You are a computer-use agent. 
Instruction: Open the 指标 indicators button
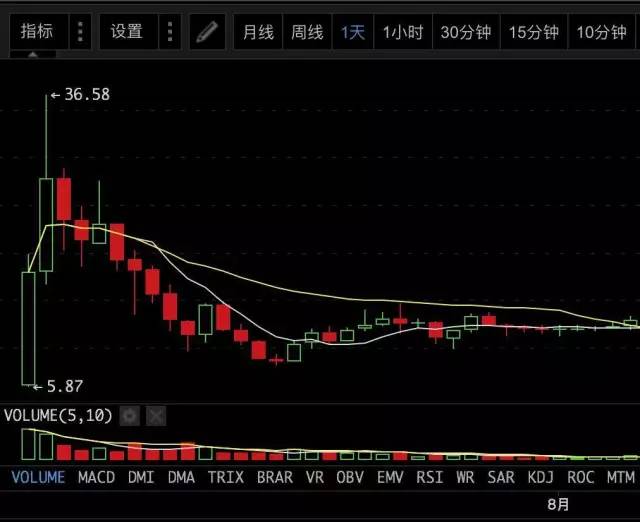coord(39,32)
